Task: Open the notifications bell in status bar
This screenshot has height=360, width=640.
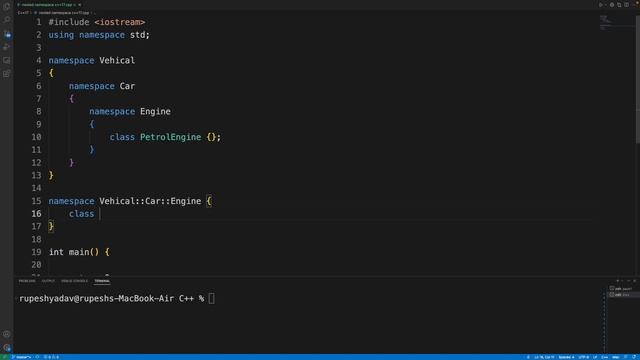Action: [634, 357]
